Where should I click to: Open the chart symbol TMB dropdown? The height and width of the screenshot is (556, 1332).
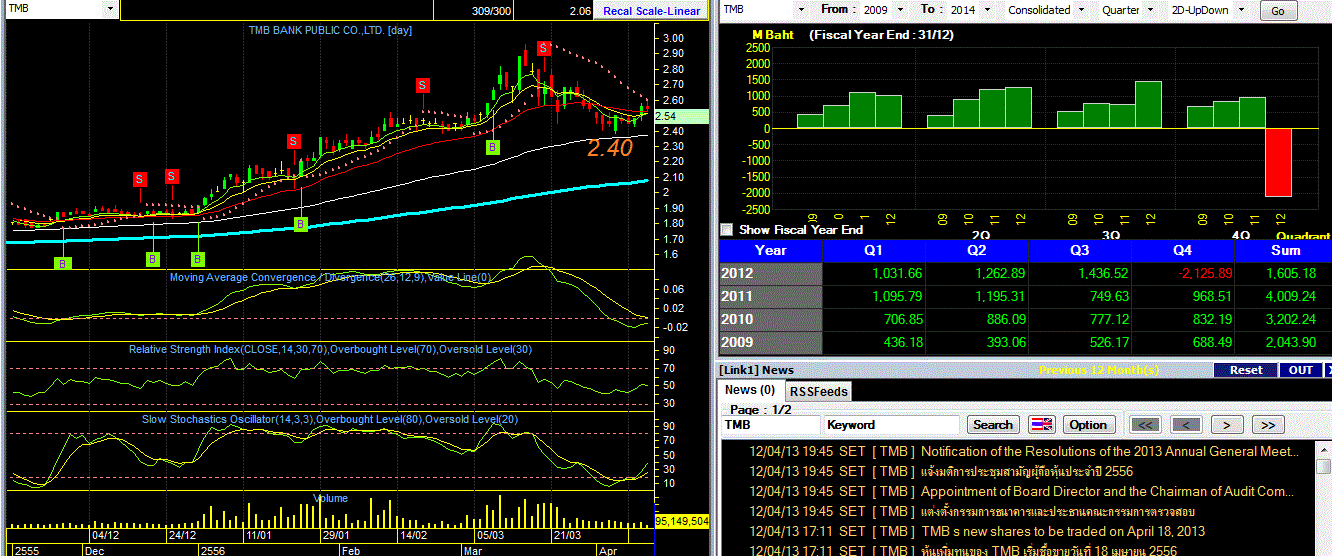[x=108, y=8]
